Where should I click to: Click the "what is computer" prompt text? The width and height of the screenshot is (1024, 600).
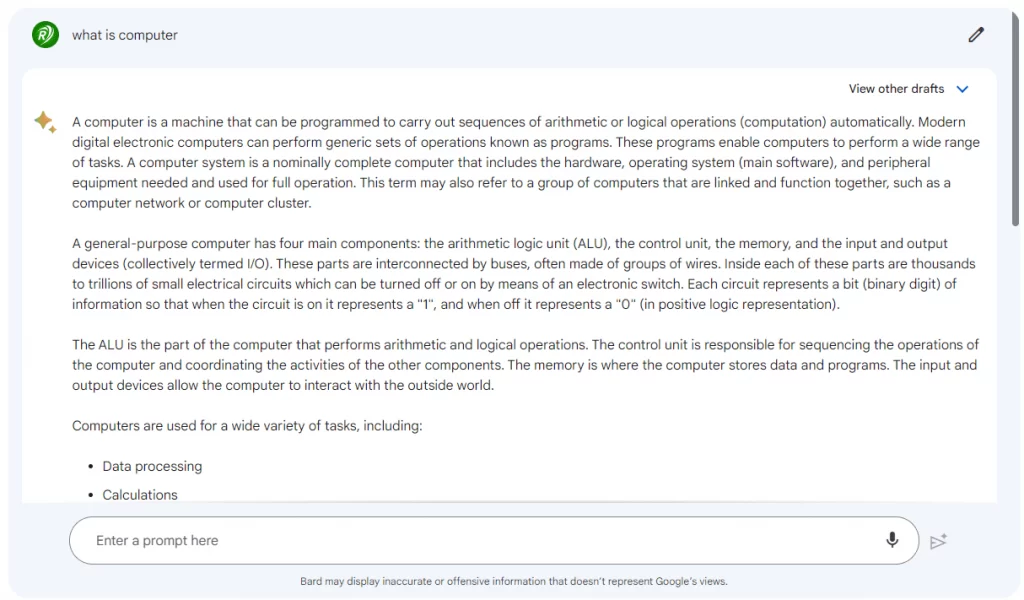(125, 35)
